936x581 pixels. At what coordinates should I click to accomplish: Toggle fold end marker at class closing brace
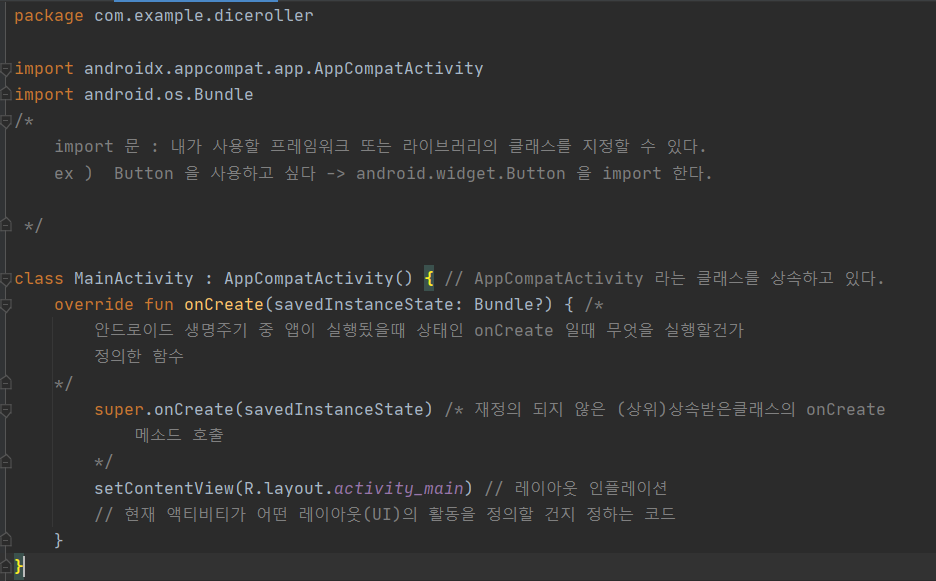click(6, 566)
